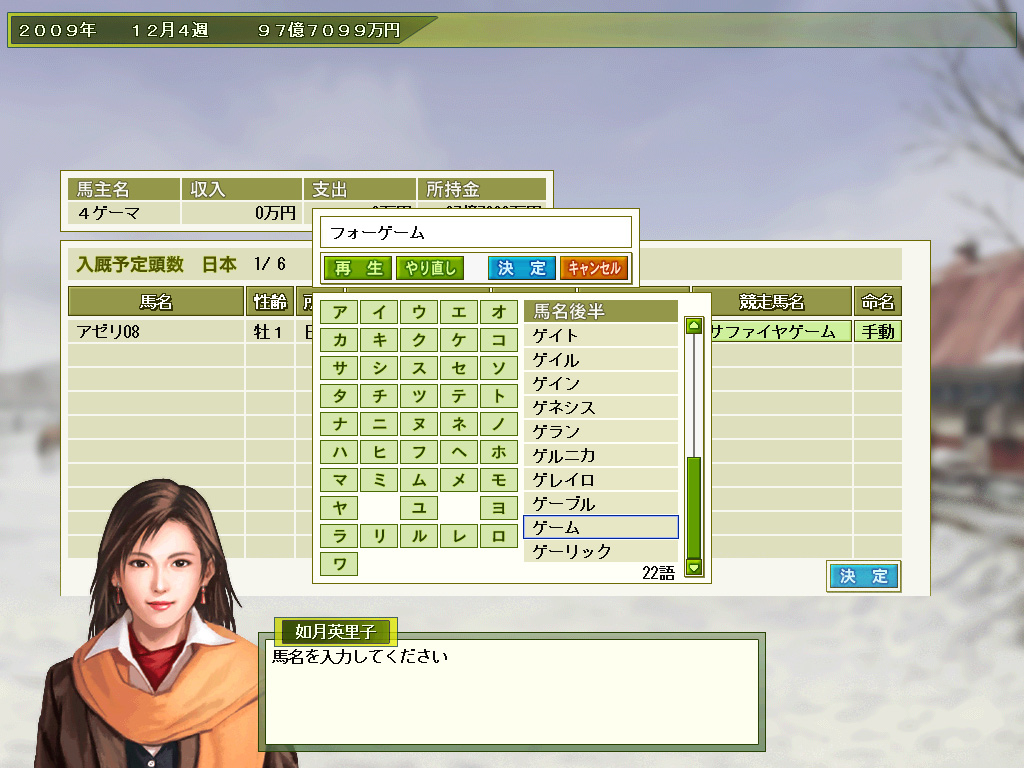
Task: Click the ア katakana key
Action: pyautogui.click(x=340, y=312)
